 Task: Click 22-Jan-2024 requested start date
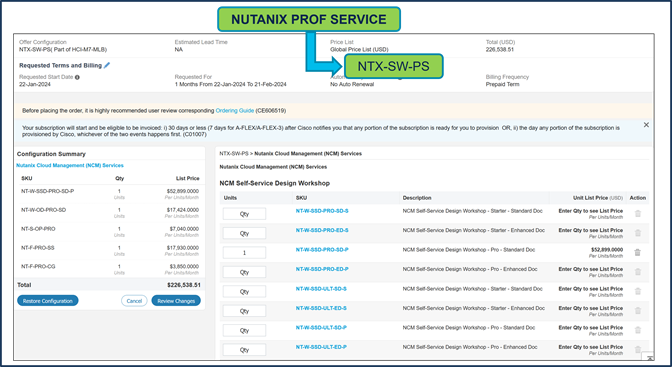(35, 84)
